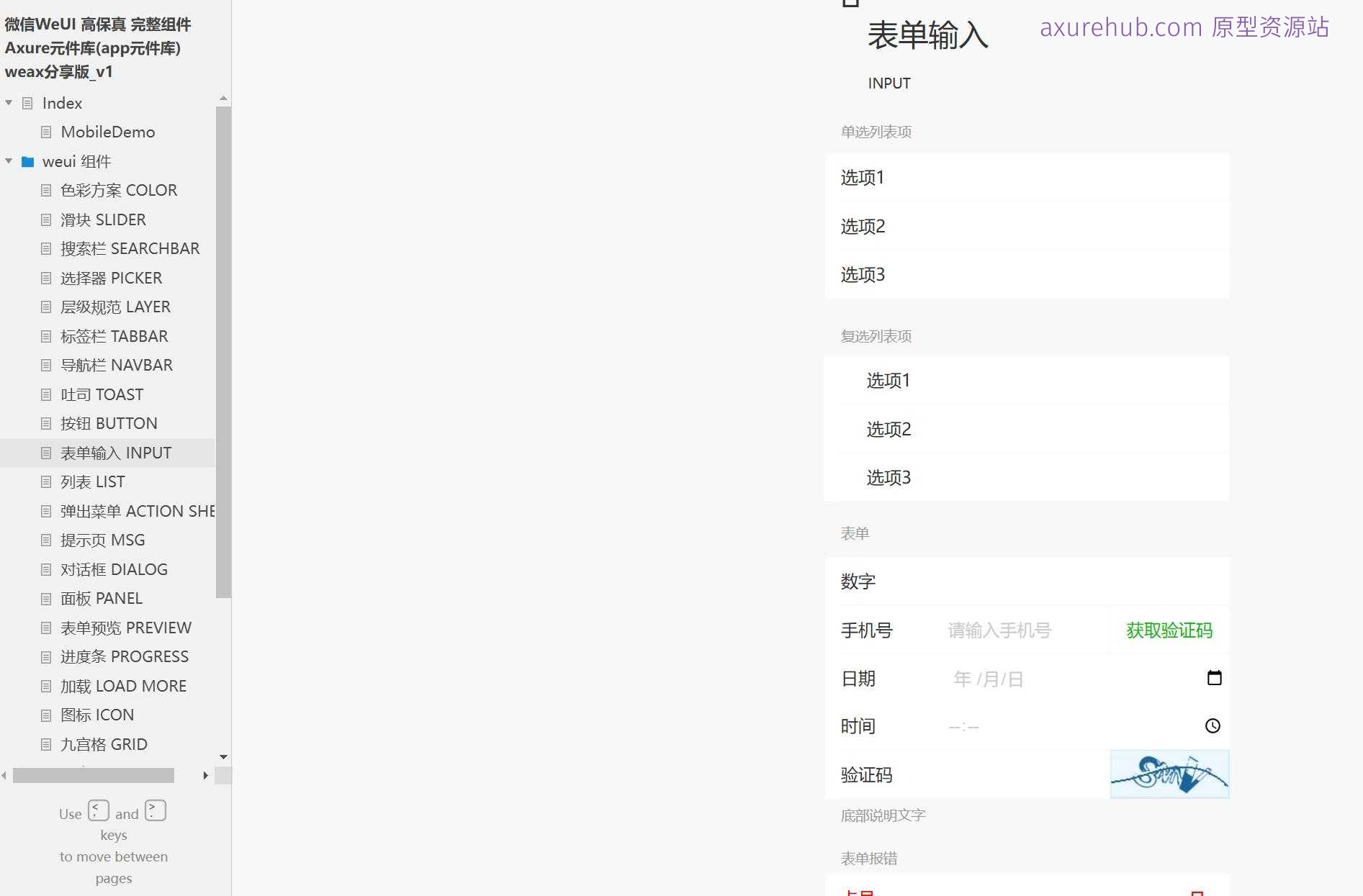Check 选项3 in the checkbox list
Image resolution: width=1363 pixels, height=896 pixels.
pos(888,477)
